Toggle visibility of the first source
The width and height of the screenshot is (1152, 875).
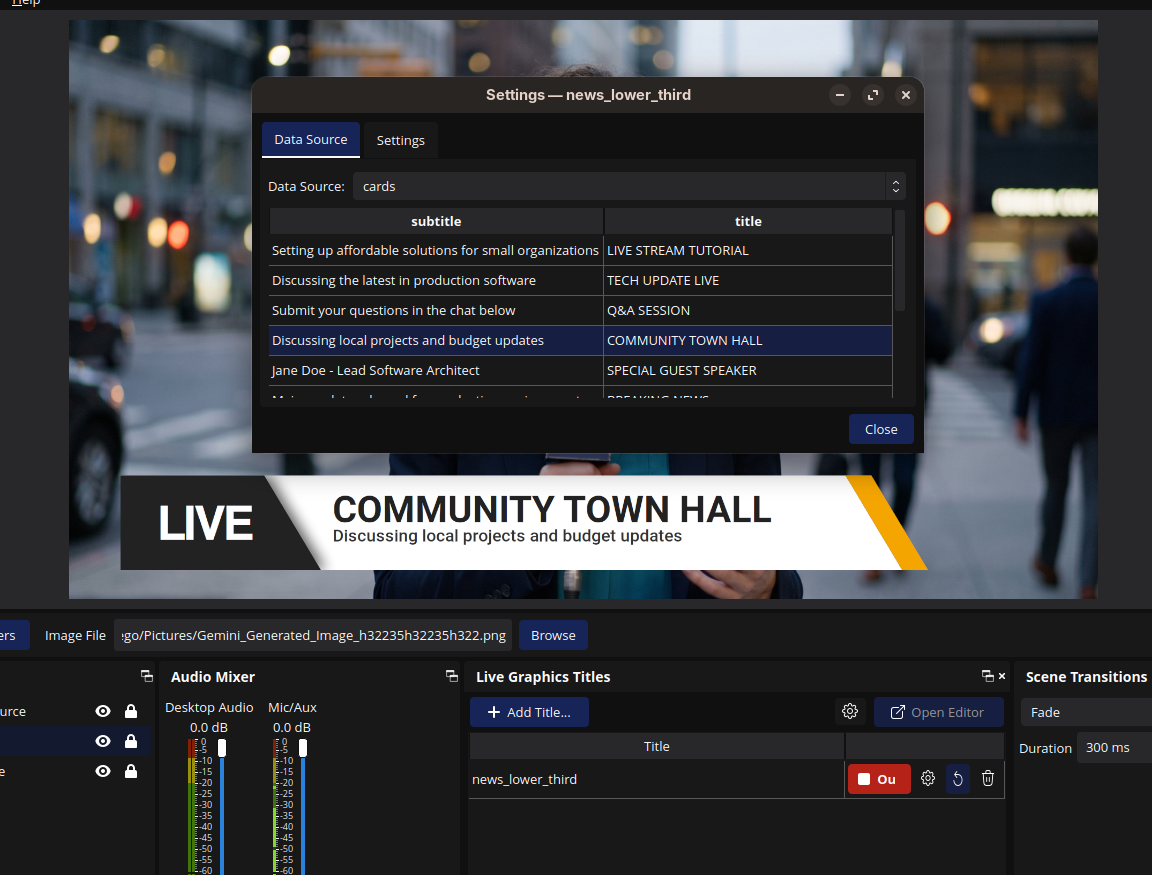tap(103, 711)
